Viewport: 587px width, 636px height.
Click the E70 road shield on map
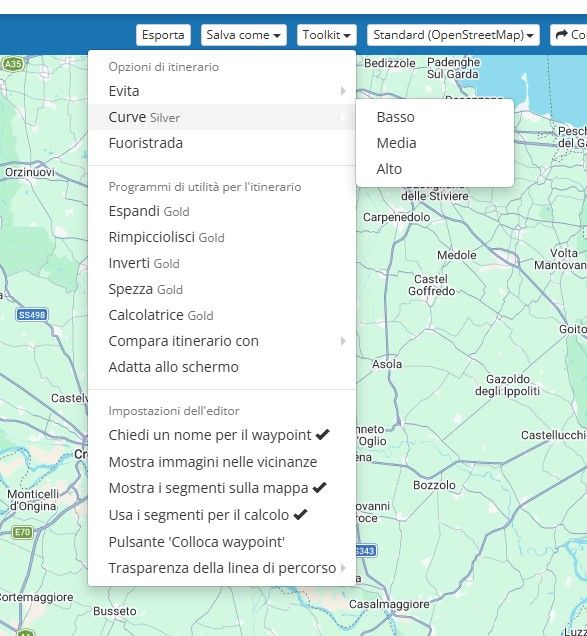tap(23, 532)
